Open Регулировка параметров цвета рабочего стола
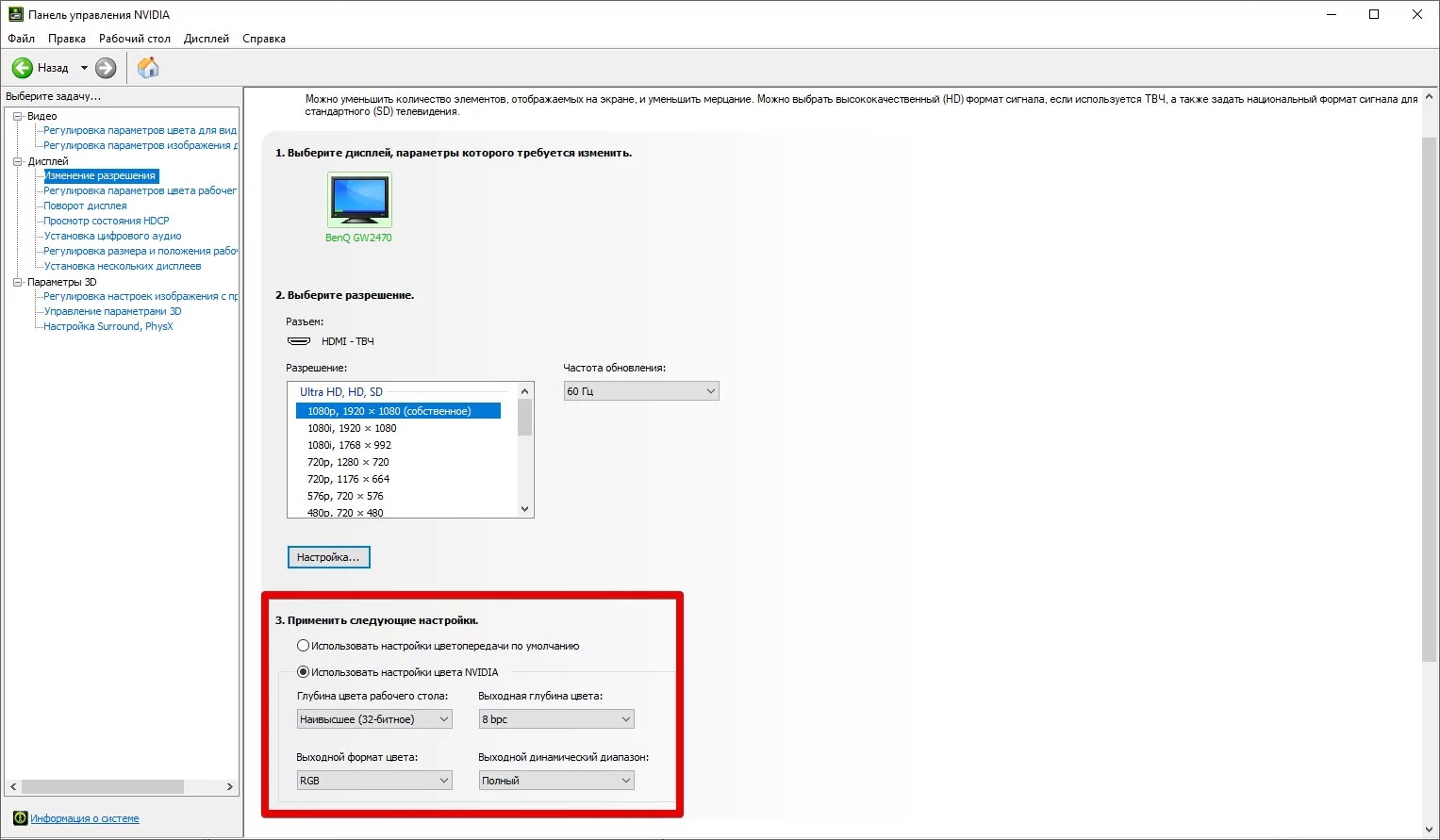Screen dimensions: 1440x840 140,191
